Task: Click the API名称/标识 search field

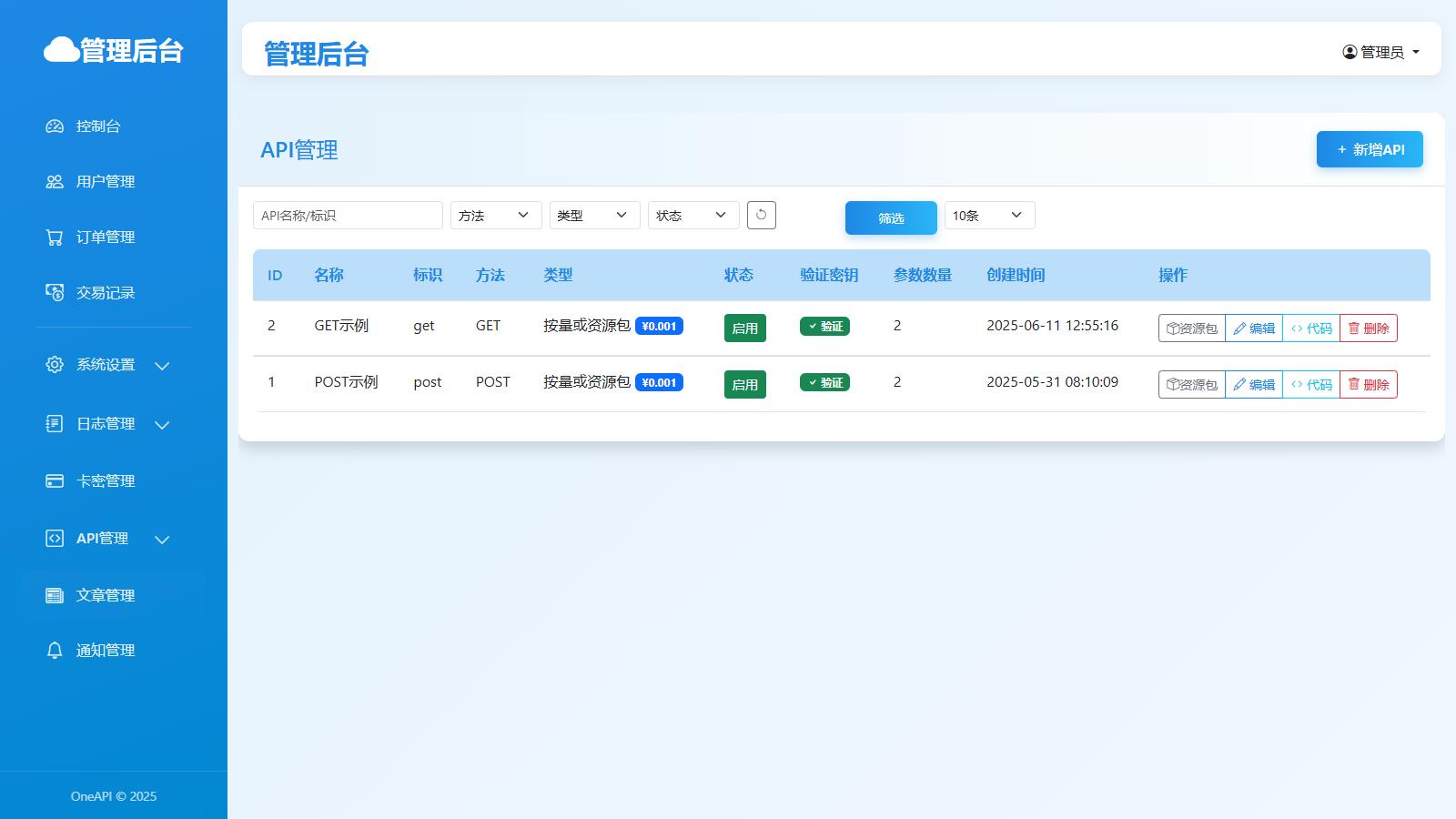Action: pyautogui.click(x=348, y=216)
